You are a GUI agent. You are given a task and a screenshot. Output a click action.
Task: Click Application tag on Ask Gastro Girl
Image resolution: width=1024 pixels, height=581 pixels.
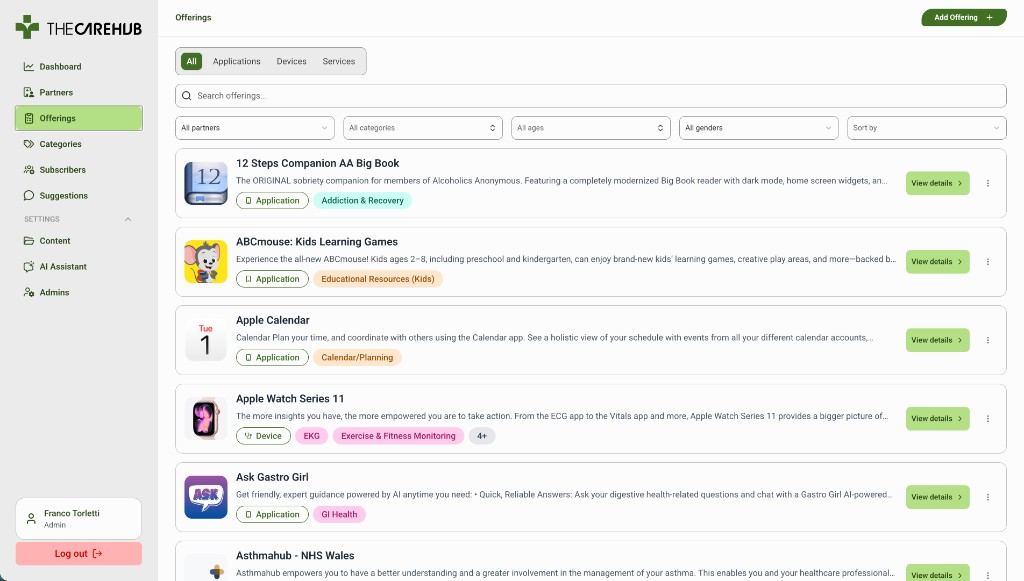point(272,514)
